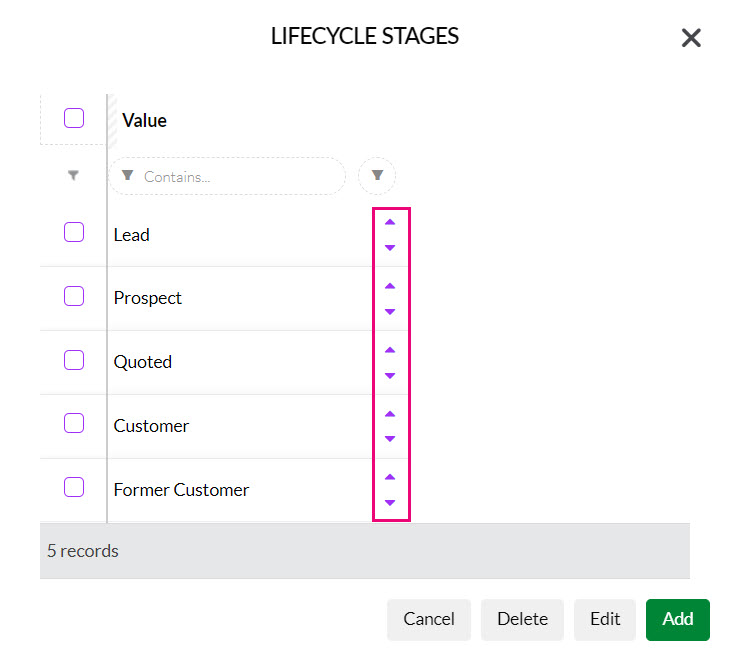Move Prospect row down with arrow
Screen dimensions: 734x657
(390, 312)
